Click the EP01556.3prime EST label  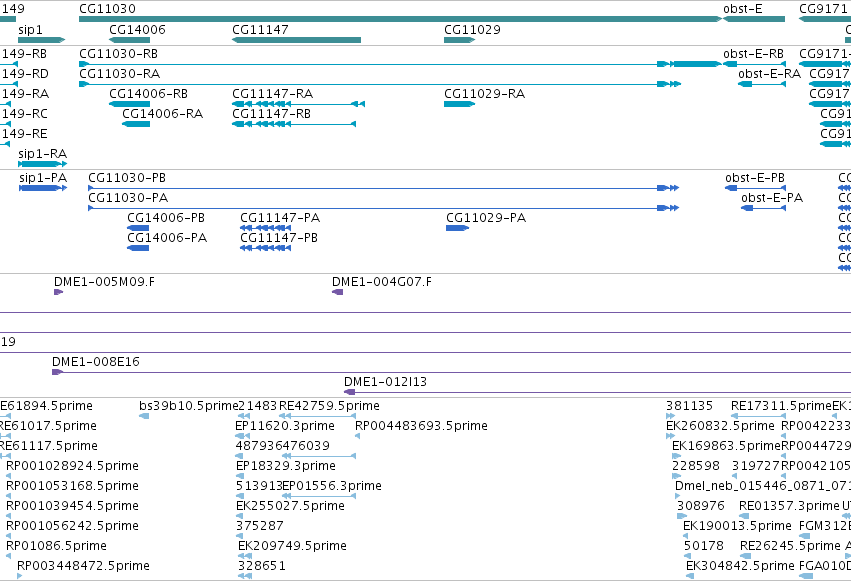[x=332, y=486]
